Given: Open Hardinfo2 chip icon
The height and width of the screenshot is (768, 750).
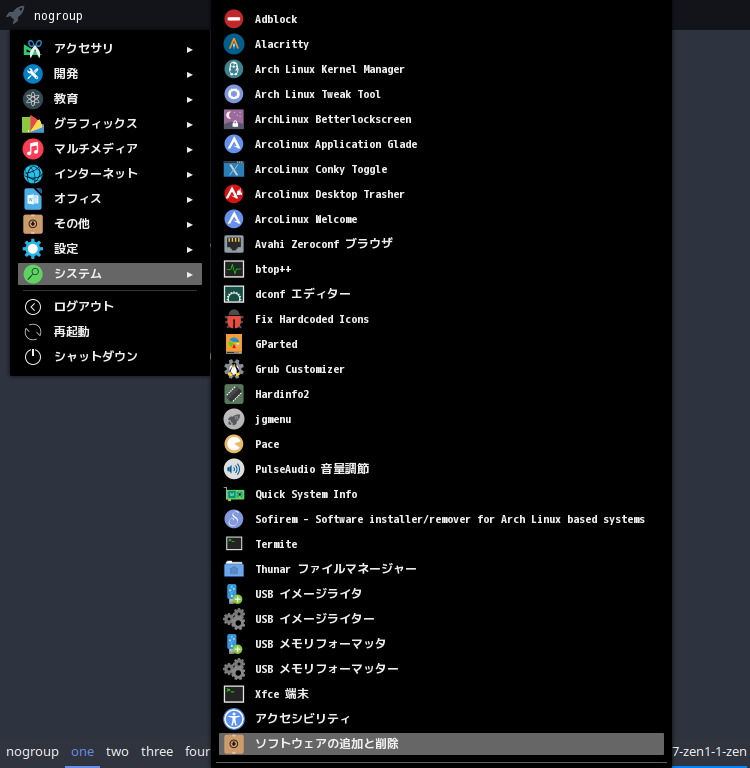Looking at the screenshot, I should (234, 394).
